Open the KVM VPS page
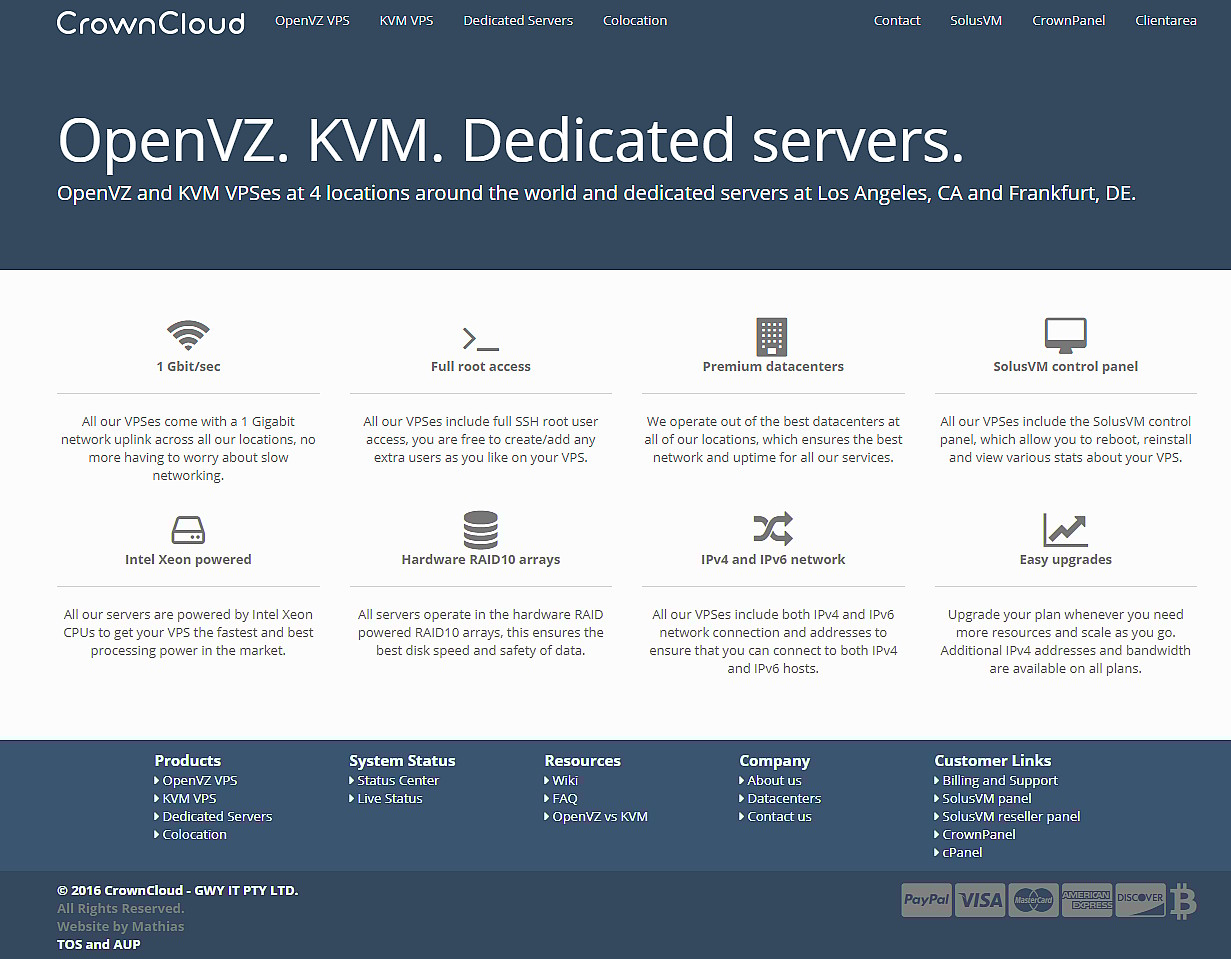Viewport: 1231px width, 959px height. pyautogui.click(x=406, y=20)
